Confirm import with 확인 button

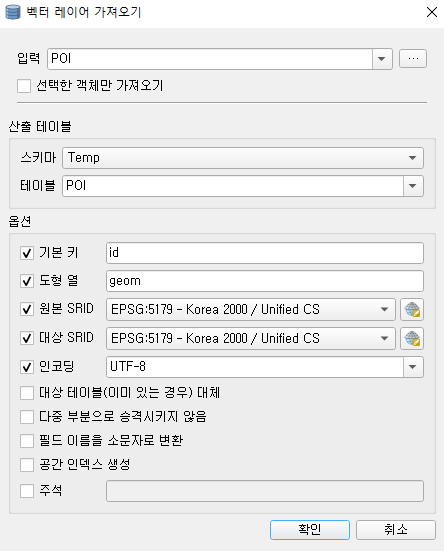click(310, 530)
